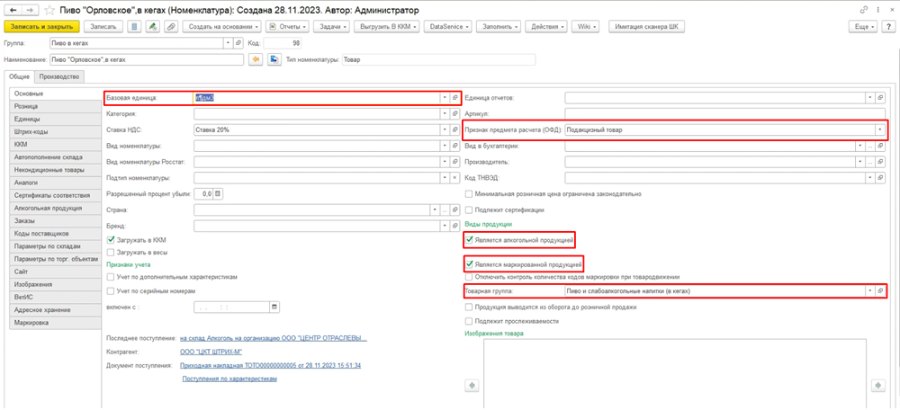Screen dimensions: 900x410
Task: Toggle Является маркированной продукцией checkbox
Action: point(470,264)
